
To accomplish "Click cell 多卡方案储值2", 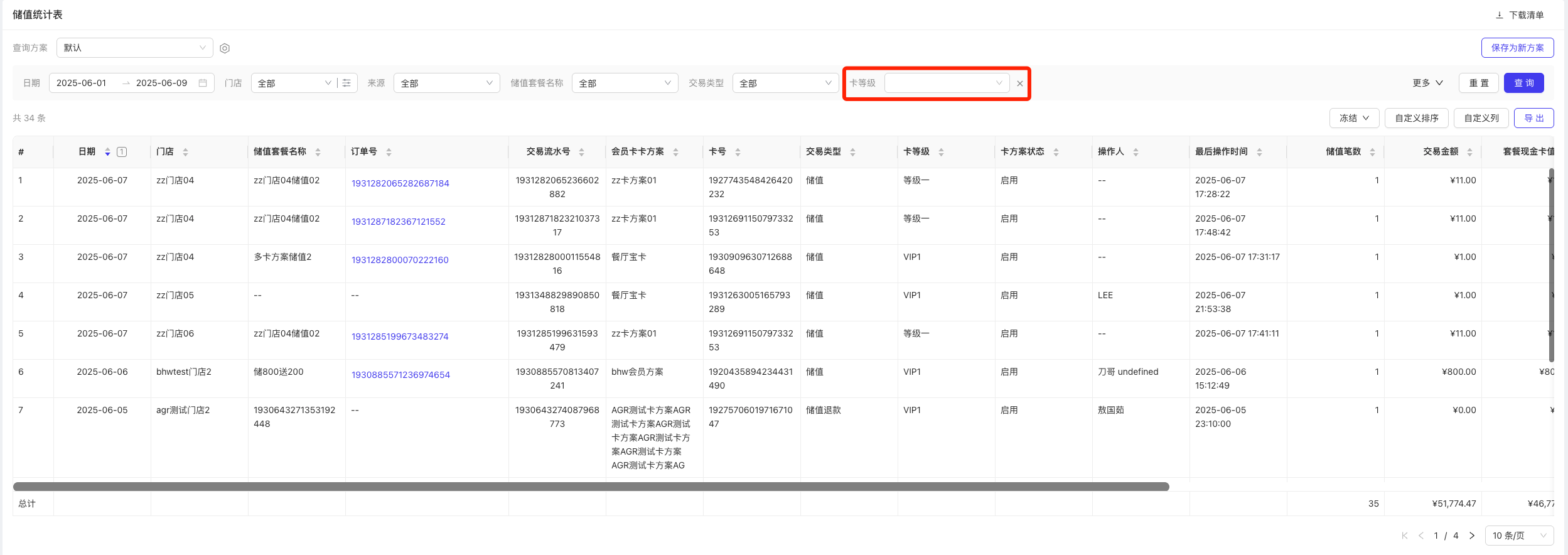I will pos(282,257).
